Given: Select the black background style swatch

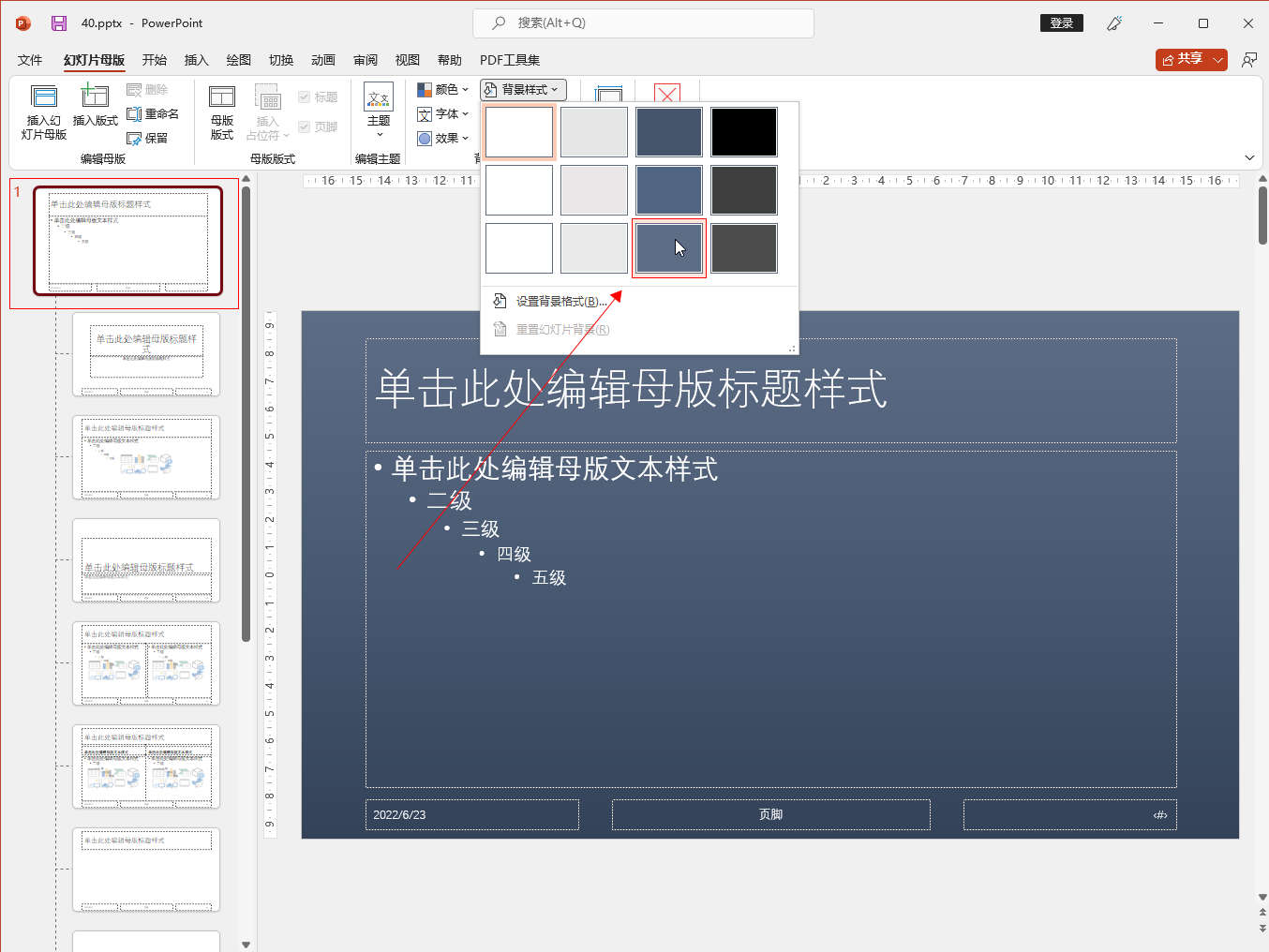Looking at the screenshot, I should pyautogui.click(x=744, y=131).
